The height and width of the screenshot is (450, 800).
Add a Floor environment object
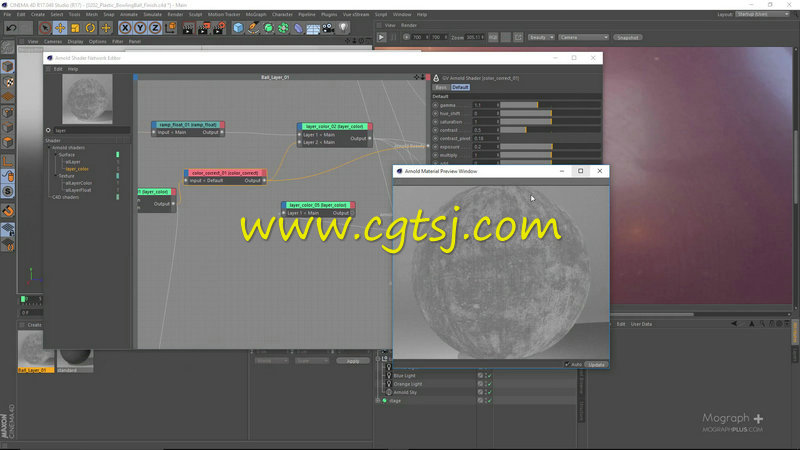tap(313, 28)
